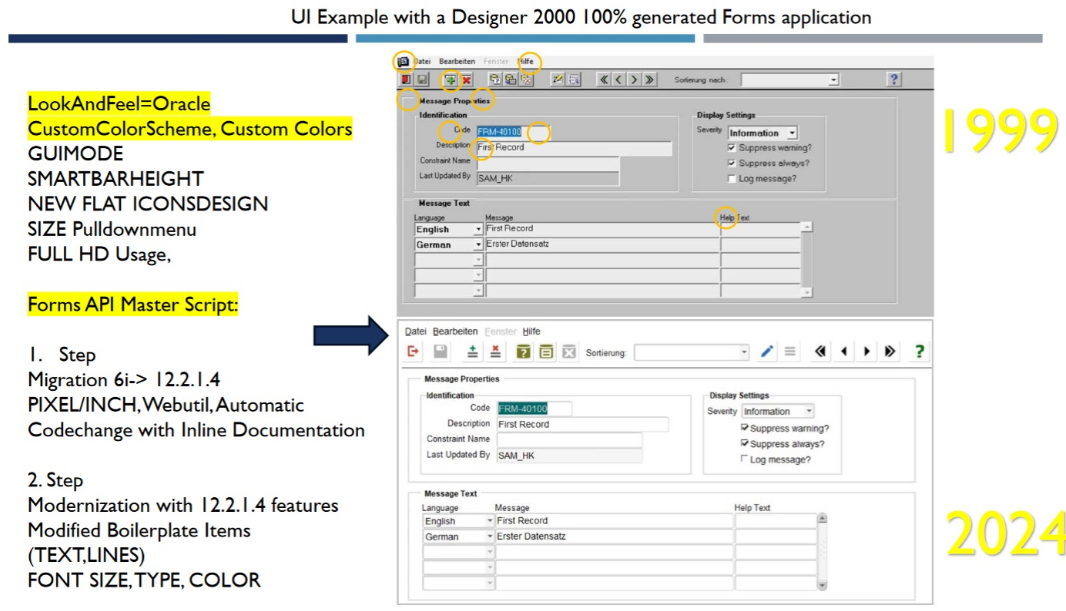Viewport: 1066px width, 611px height.
Task: Enable 'Log message?' checkbox in the 2024 form
Action: [x=744, y=459]
